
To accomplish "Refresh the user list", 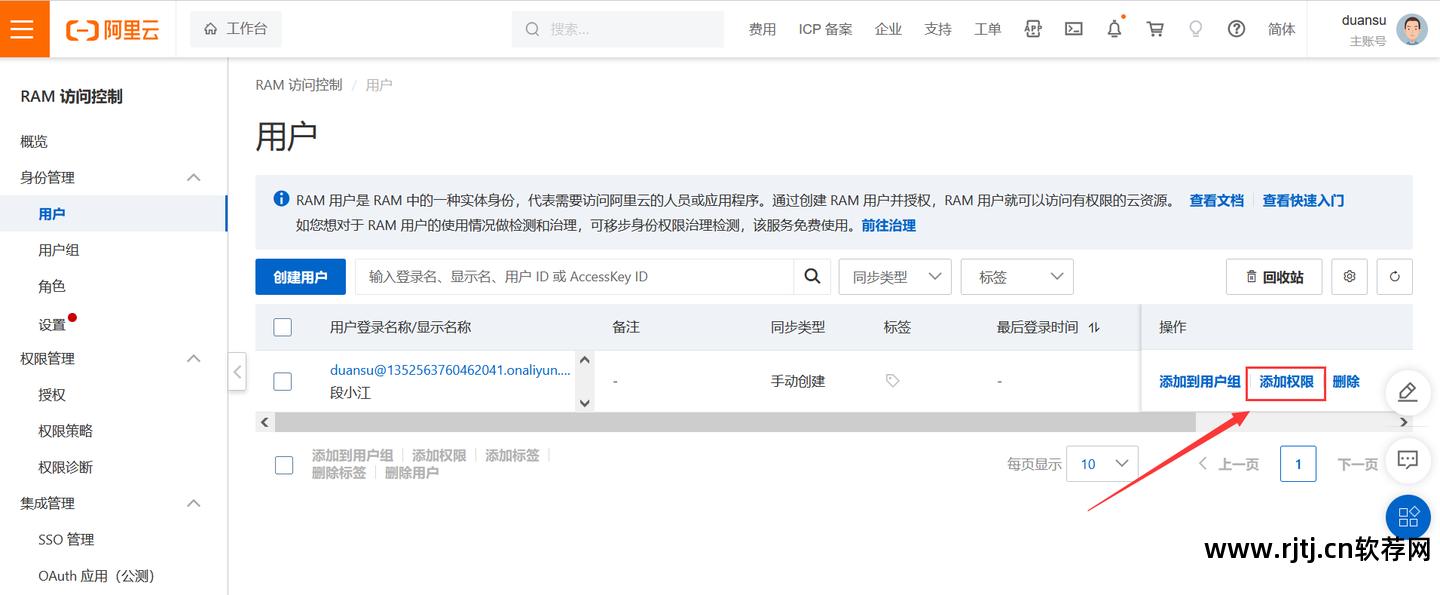I will click(x=1395, y=277).
